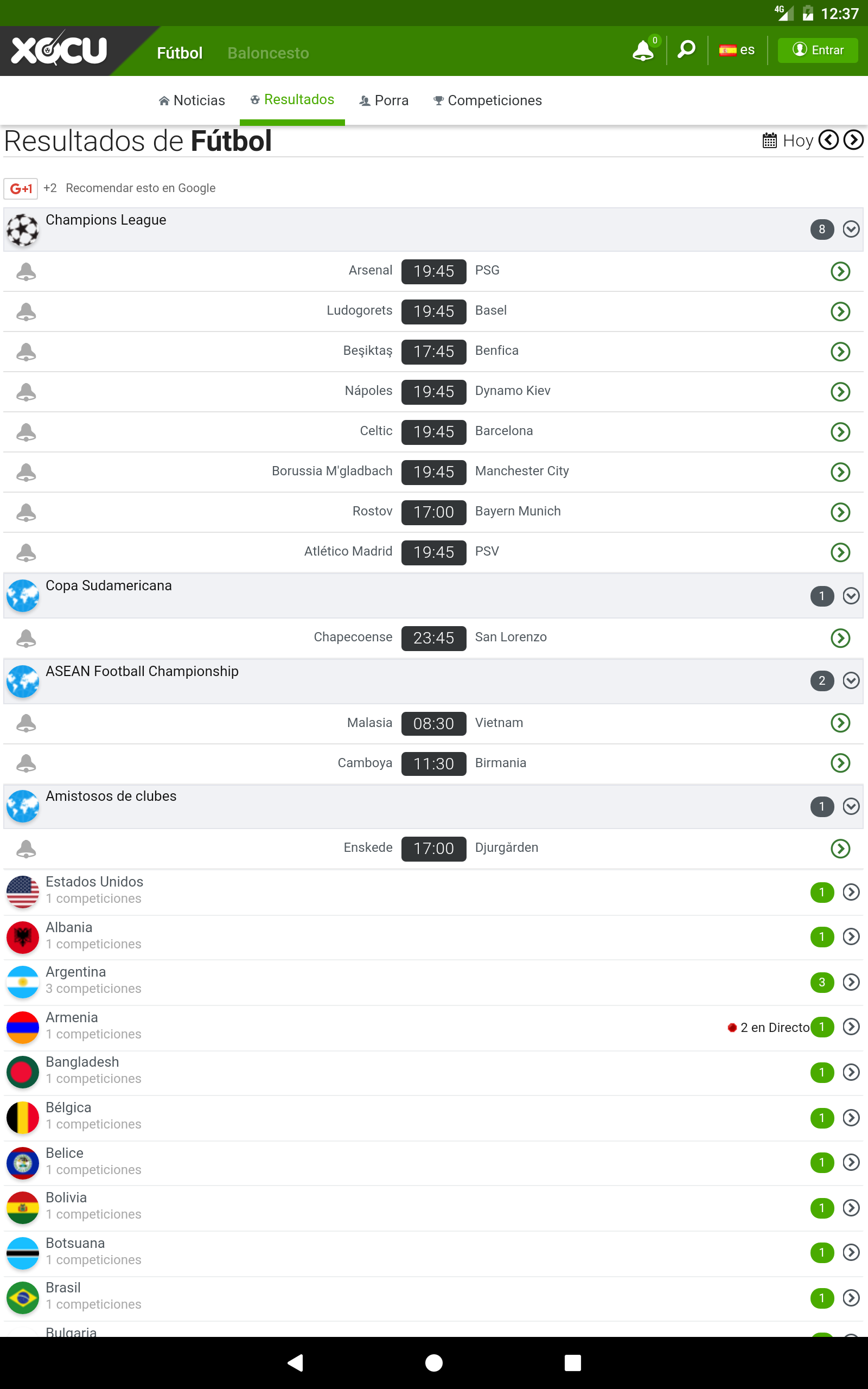
Task: Enable alert bell for Chapecoense match
Action: [26, 638]
